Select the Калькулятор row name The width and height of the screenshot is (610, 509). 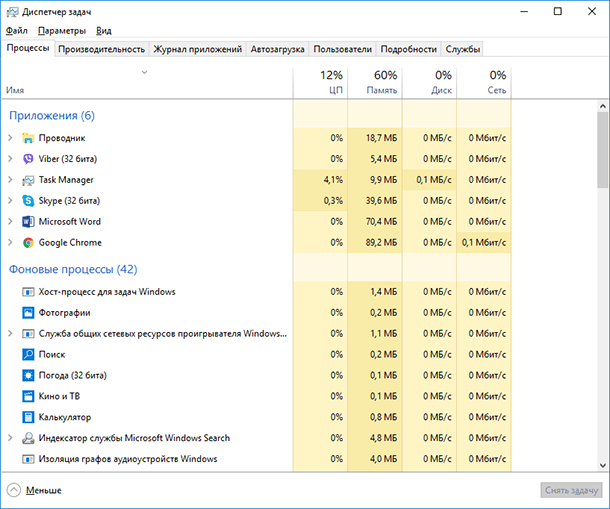pyautogui.click(x=65, y=417)
